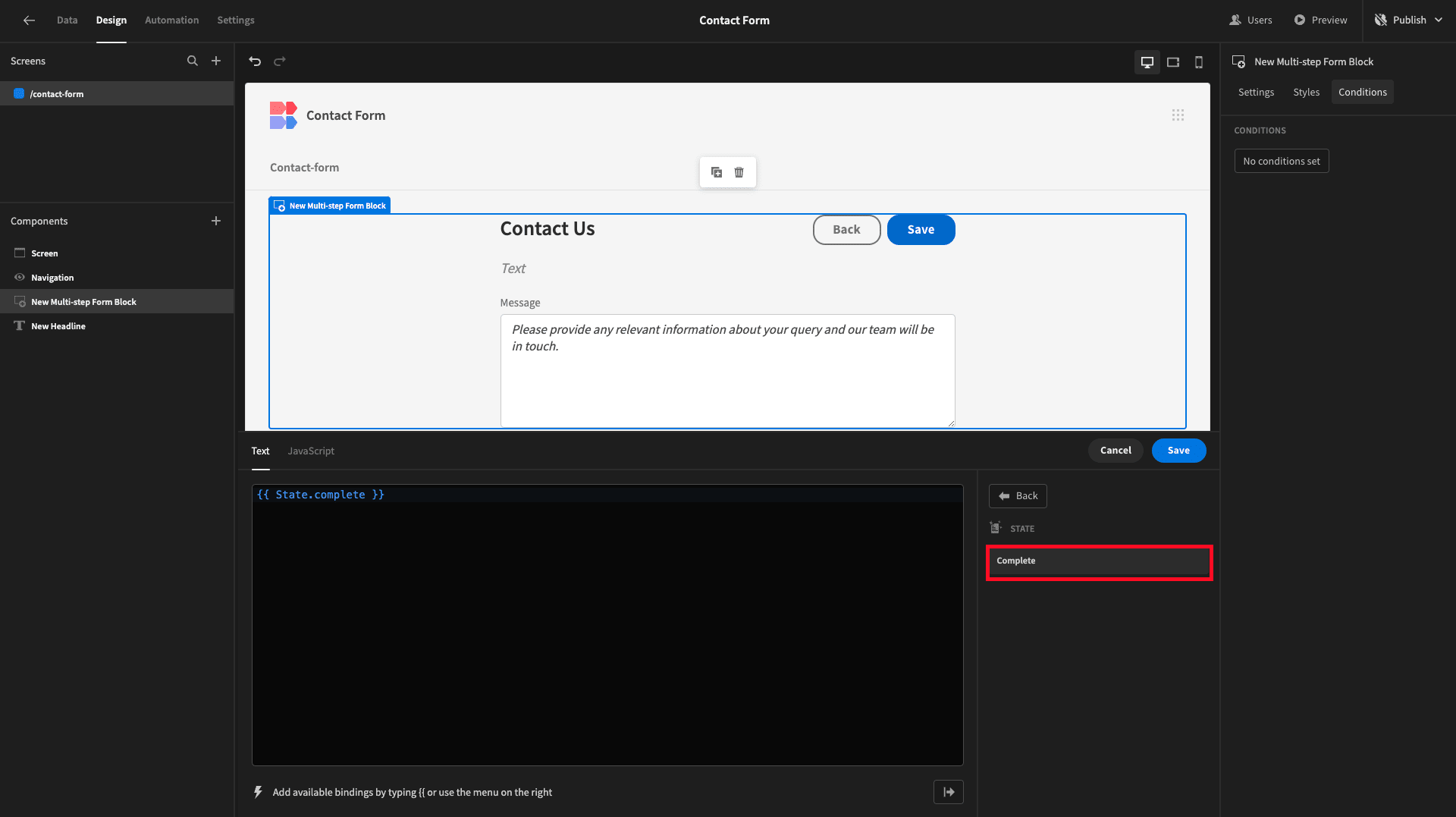Click the Preview button
This screenshot has height=817, width=1456.
[1320, 20]
